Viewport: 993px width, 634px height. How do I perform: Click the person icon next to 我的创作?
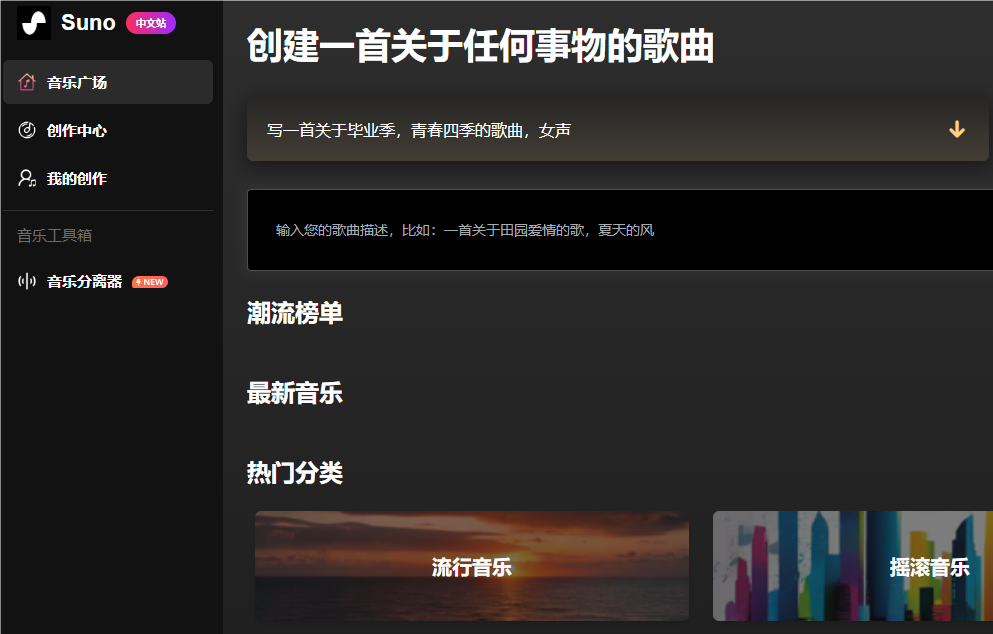[x=25, y=178]
